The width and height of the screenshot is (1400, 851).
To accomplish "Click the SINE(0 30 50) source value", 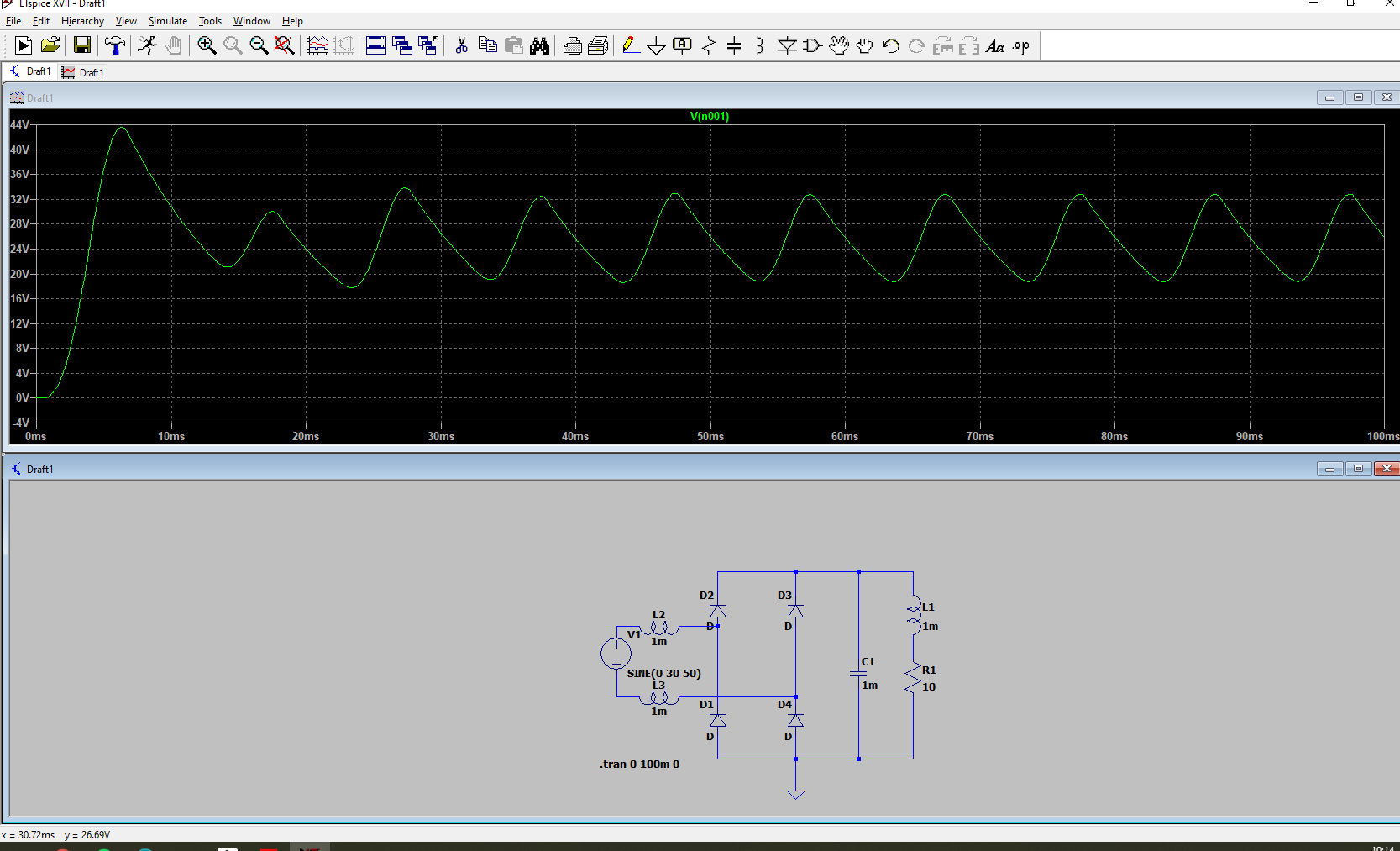I will click(663, 674).
